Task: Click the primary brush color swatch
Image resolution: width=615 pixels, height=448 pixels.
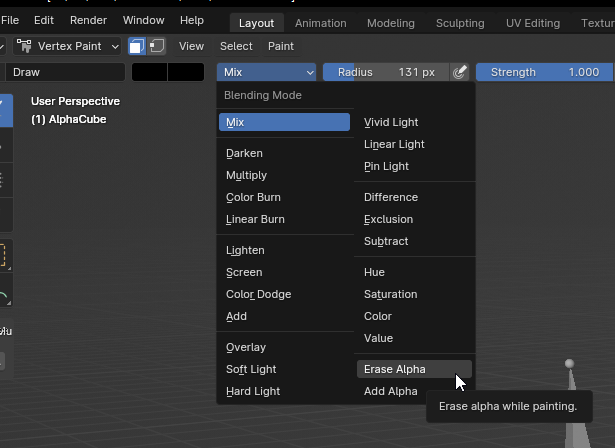Action: click(149, 72)
